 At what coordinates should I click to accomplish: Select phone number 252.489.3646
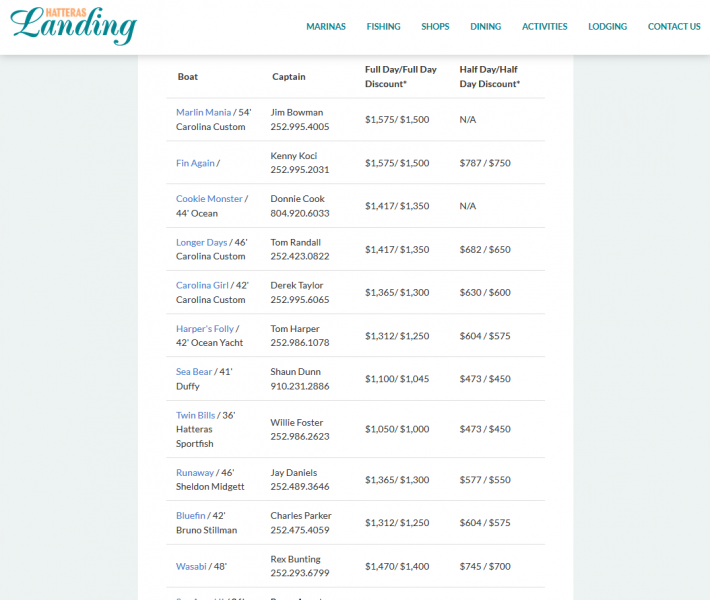(x=300, y=487)
